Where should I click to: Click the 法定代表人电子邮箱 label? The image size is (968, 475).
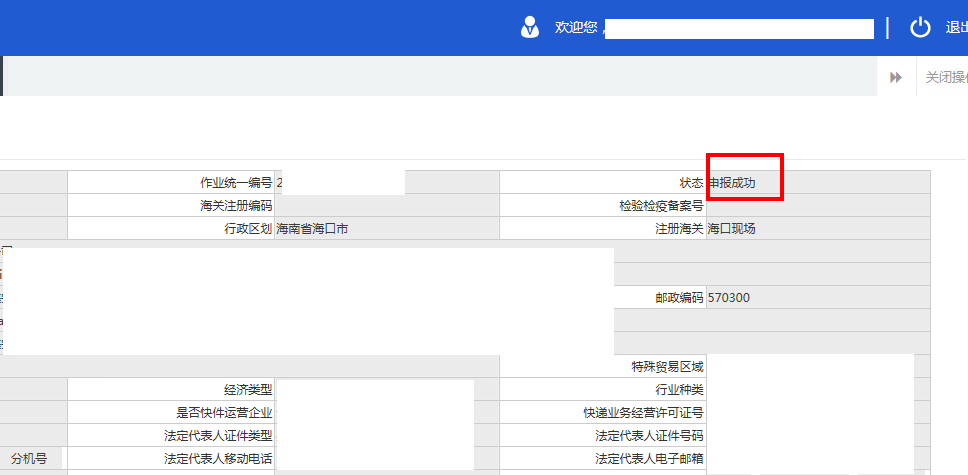click(649, 459)
